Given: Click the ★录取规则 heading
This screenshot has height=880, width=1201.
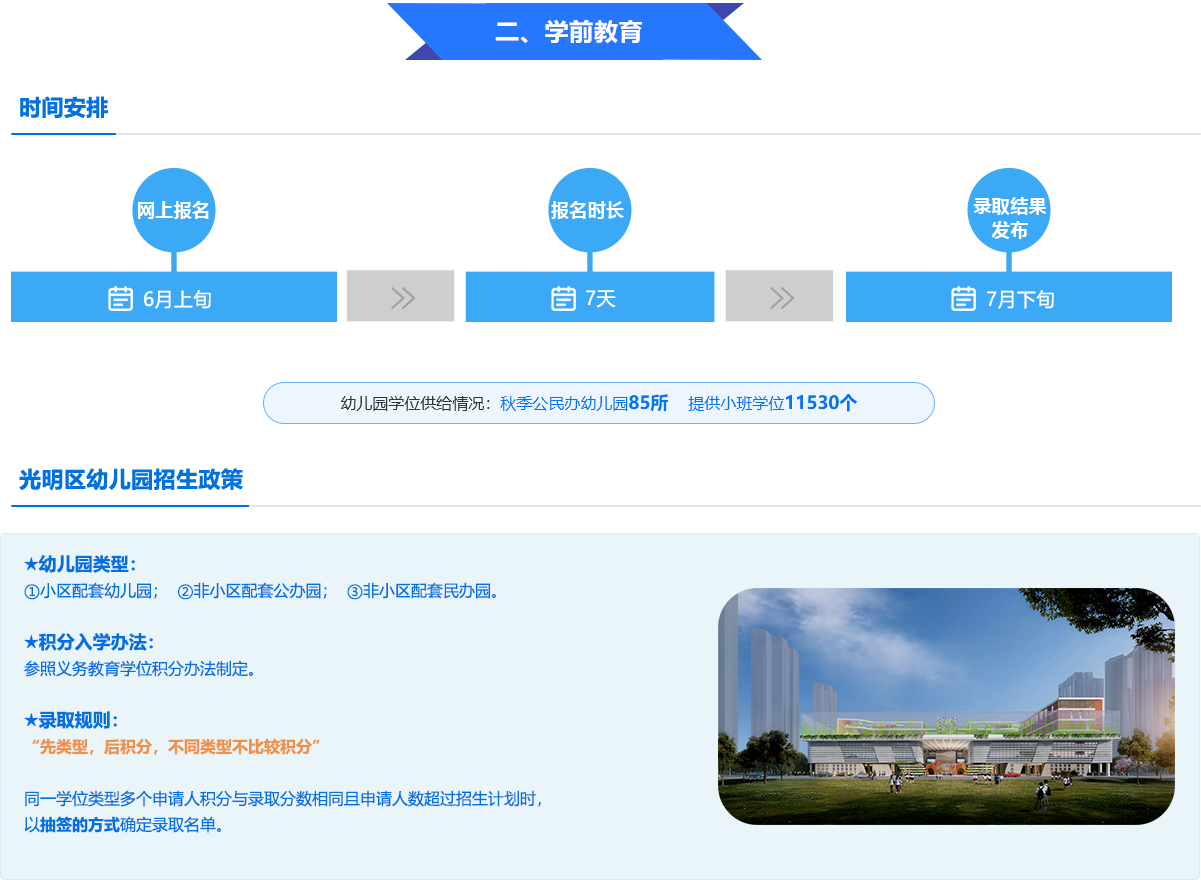Looking at the screenshot, I should [x=71, y=721].
